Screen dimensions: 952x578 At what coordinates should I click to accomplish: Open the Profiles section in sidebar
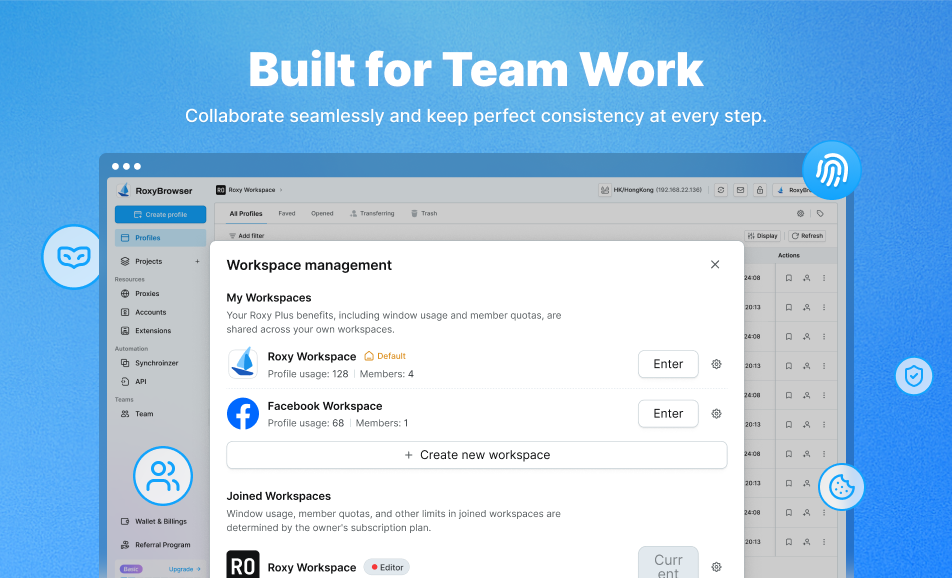coord(160,238)
